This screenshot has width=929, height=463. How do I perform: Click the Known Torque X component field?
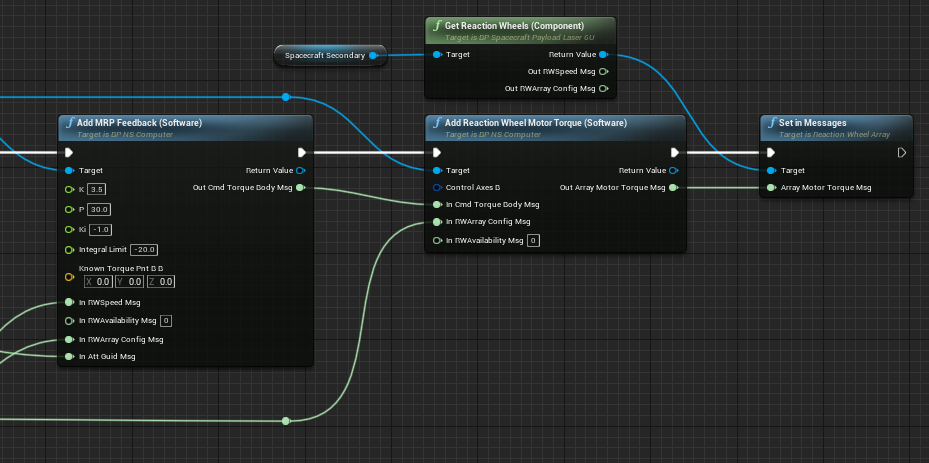98,282
